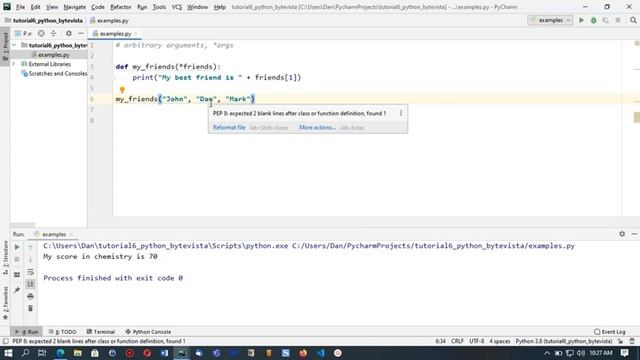Open the CRLF line separator selector
The width and height of the screenshot is (640, 360).
(x=457, y=341)
